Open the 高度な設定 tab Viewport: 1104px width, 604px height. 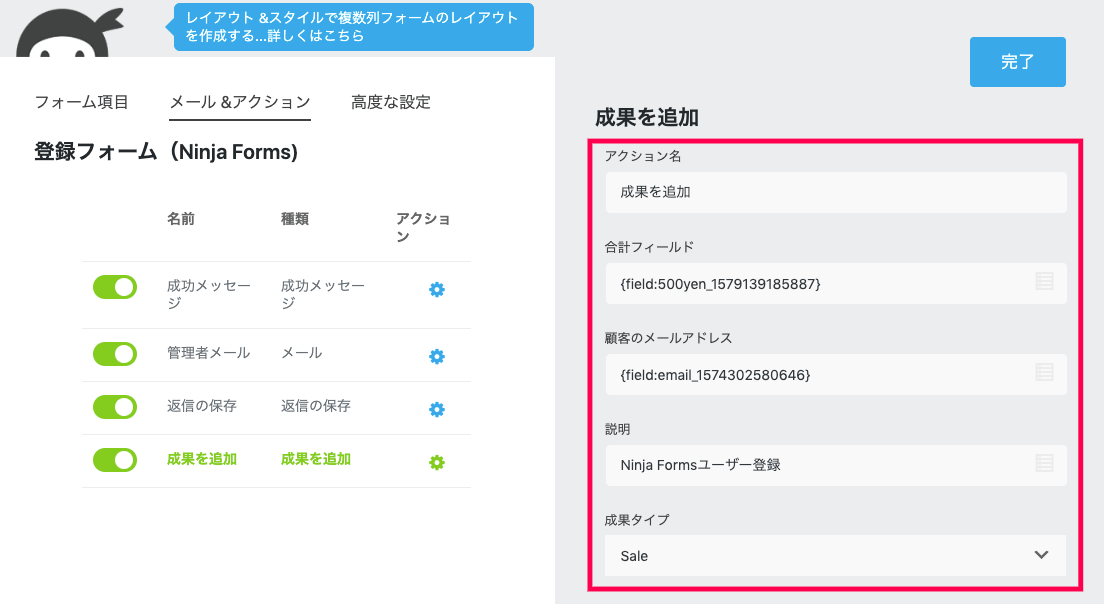pyautogui.click(x=390, y=102)
